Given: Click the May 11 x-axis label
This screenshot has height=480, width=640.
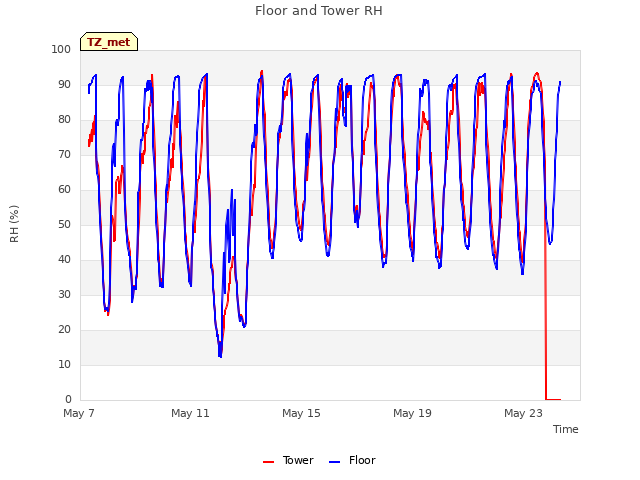Looking at the screenshot, I should point(190,413).
